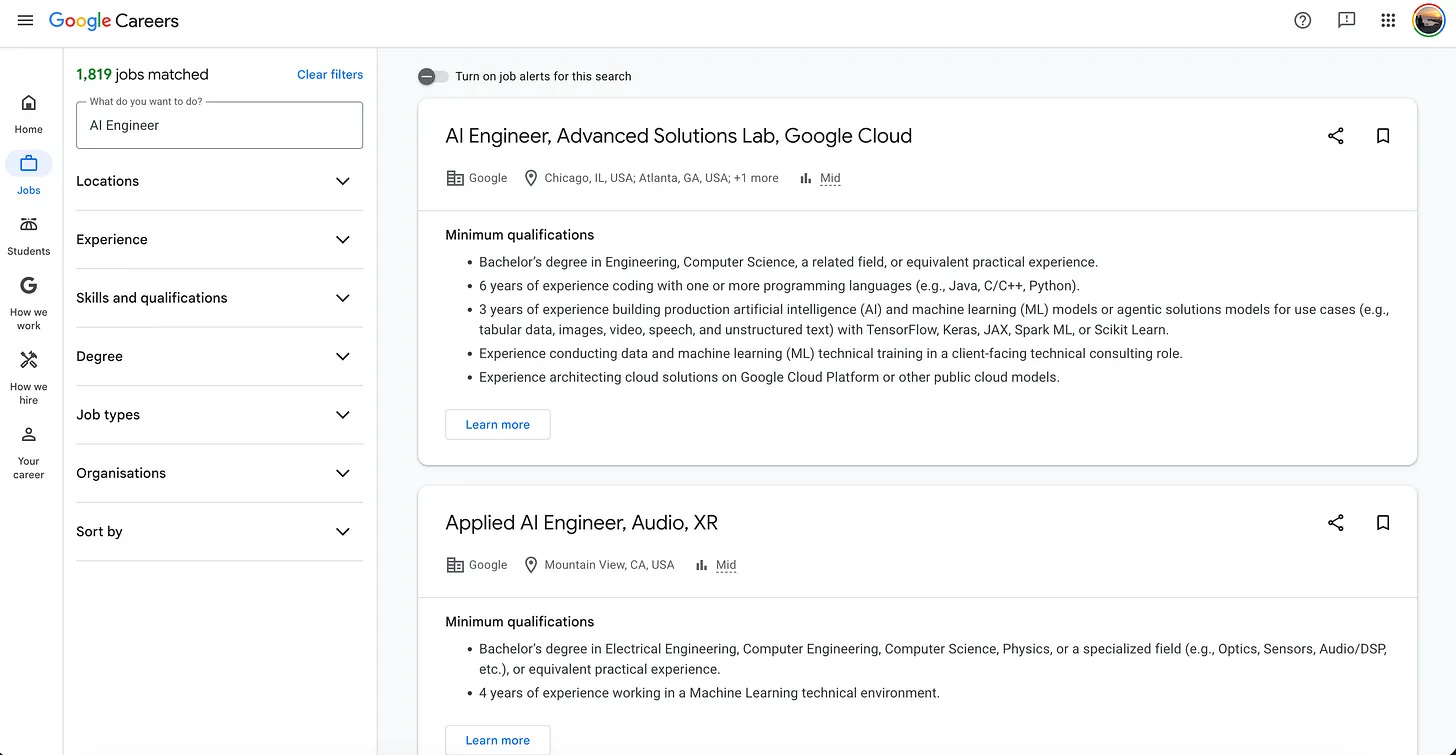Screen dimensions: 1456x755
Task: Click the Mid level label on Applied AI job
Action: point(726,565)
